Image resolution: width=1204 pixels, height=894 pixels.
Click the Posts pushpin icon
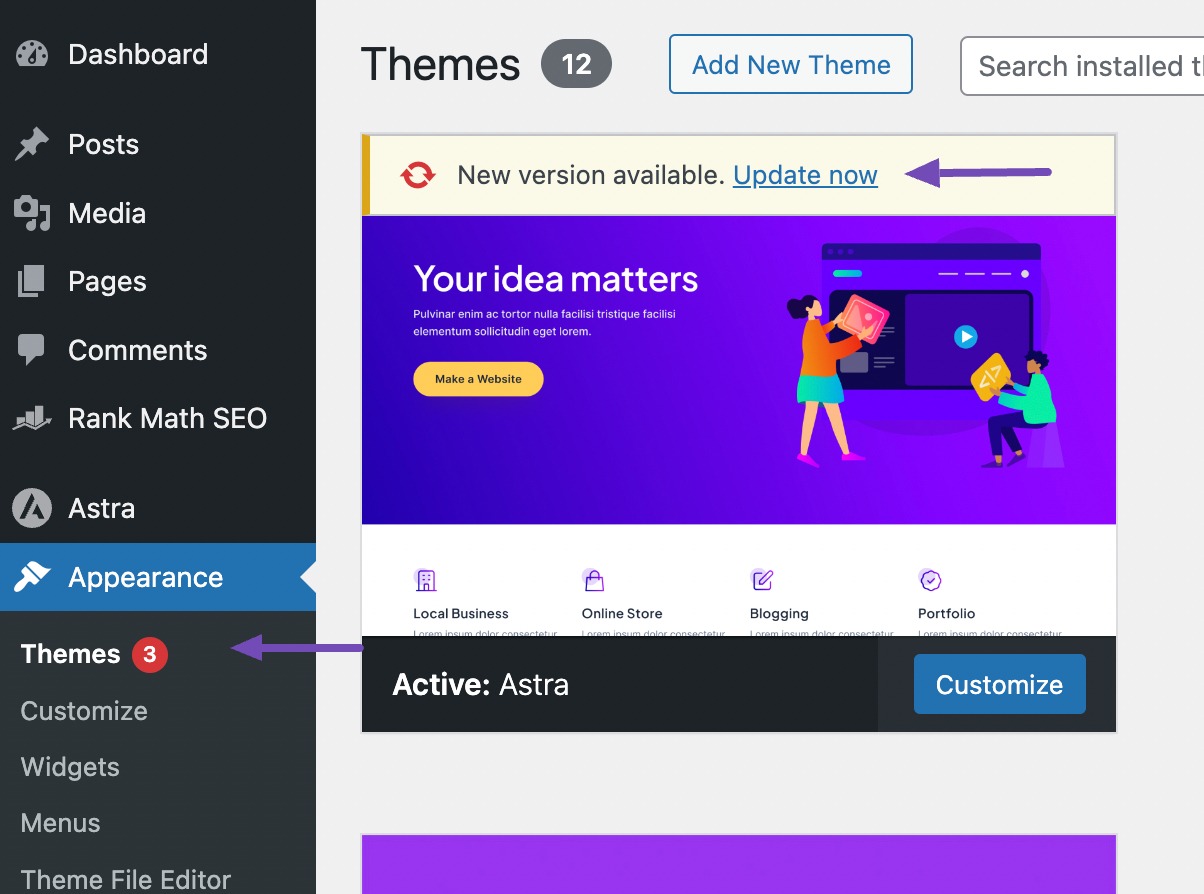[32, 144]
